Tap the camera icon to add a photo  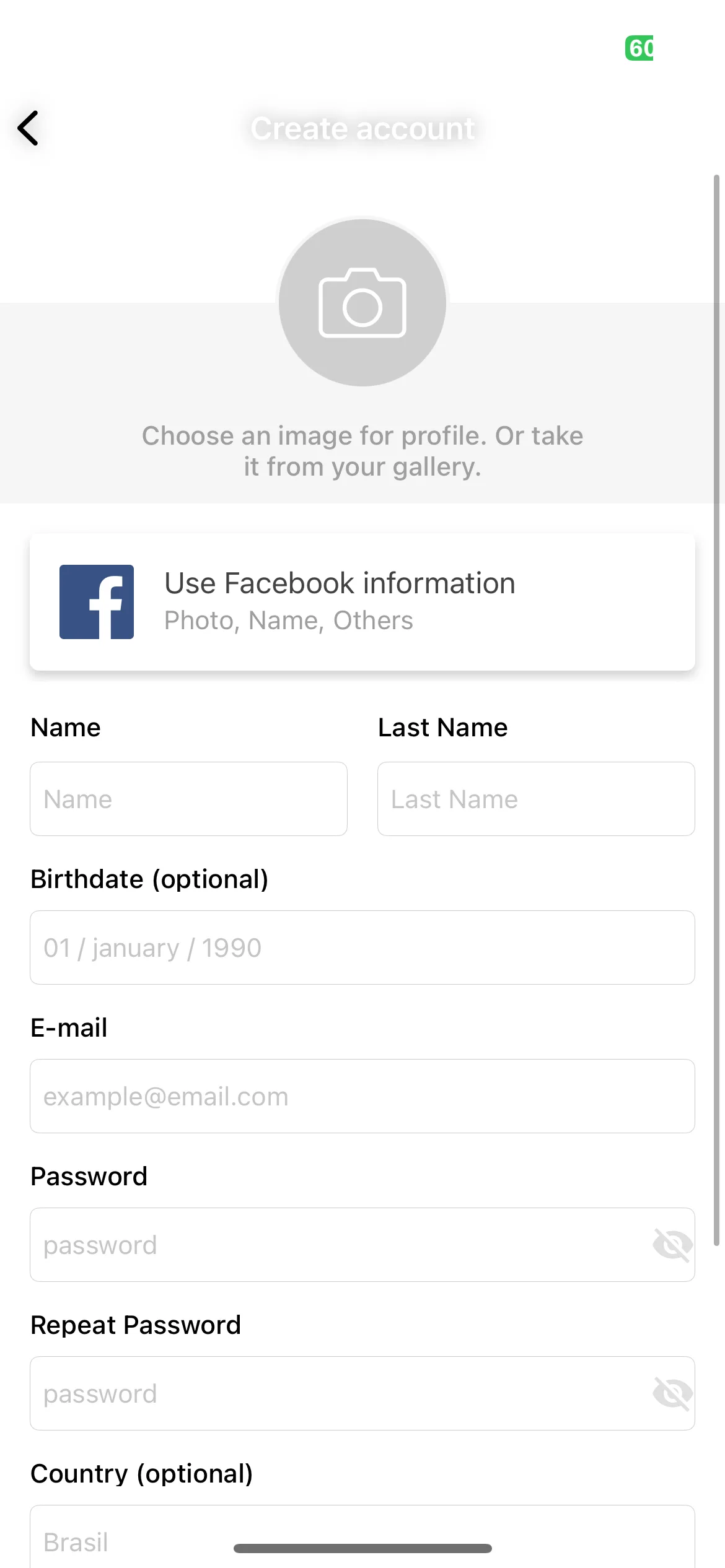tap(362, 302)
